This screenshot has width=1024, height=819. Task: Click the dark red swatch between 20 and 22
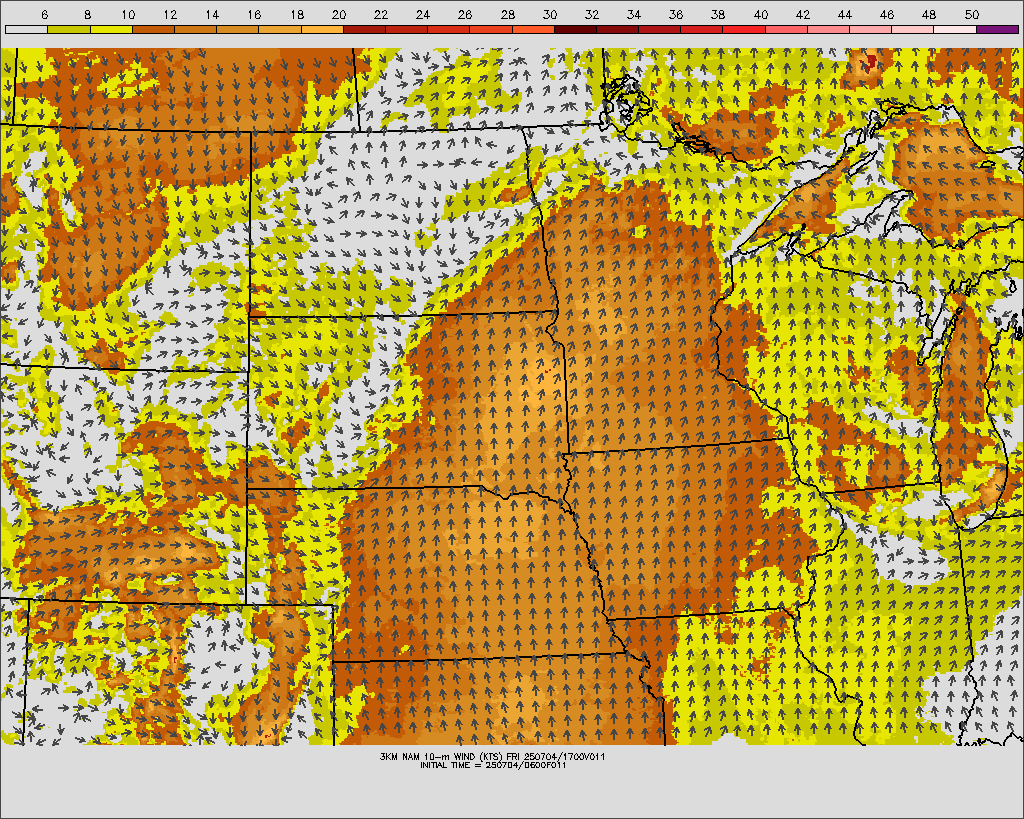[x=364, y=29]
